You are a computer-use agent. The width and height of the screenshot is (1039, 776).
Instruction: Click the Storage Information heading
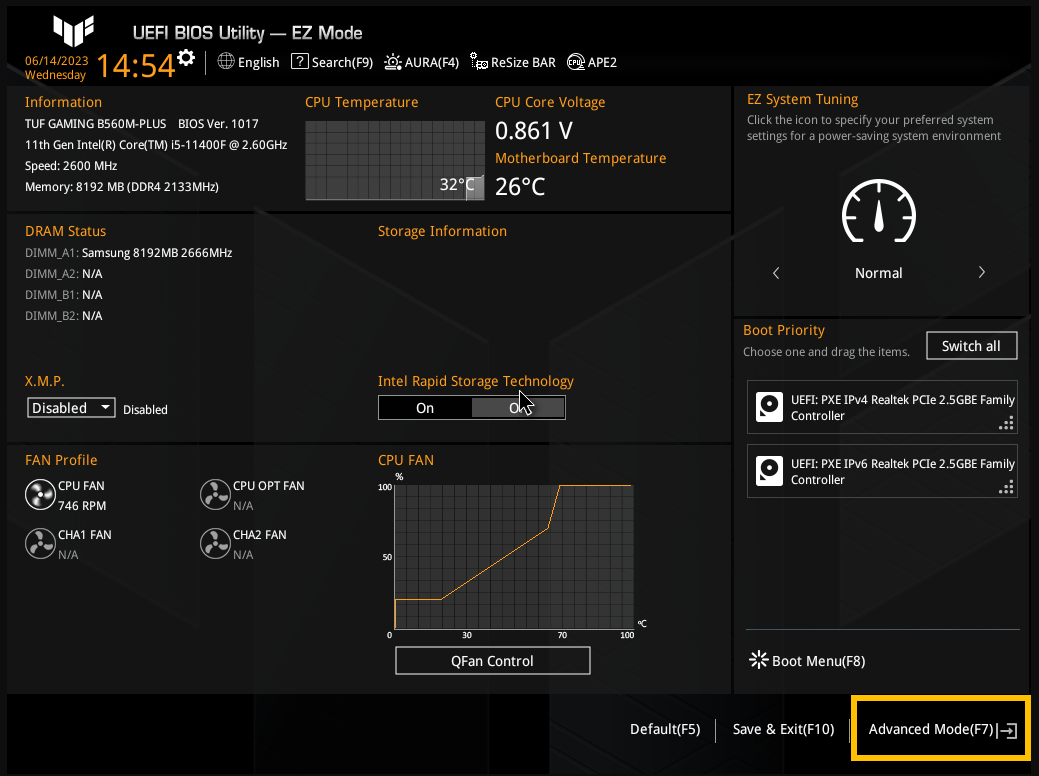(x=442, y=231)
